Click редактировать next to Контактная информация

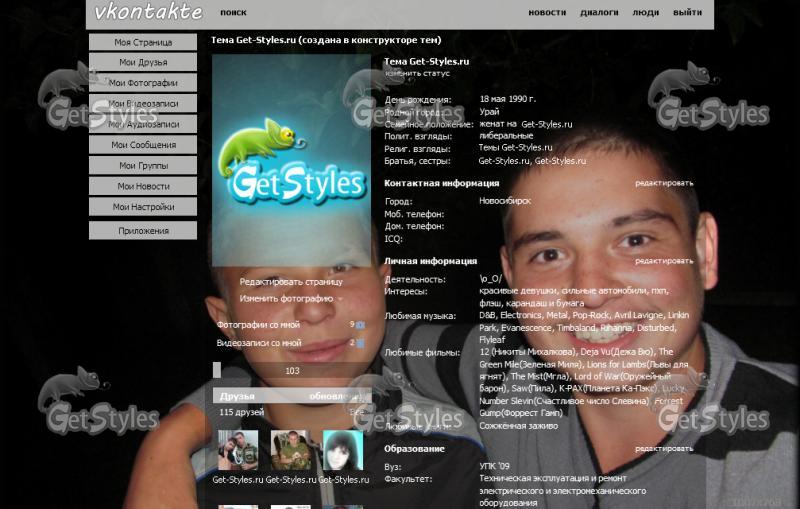click(x=664, y=183)
